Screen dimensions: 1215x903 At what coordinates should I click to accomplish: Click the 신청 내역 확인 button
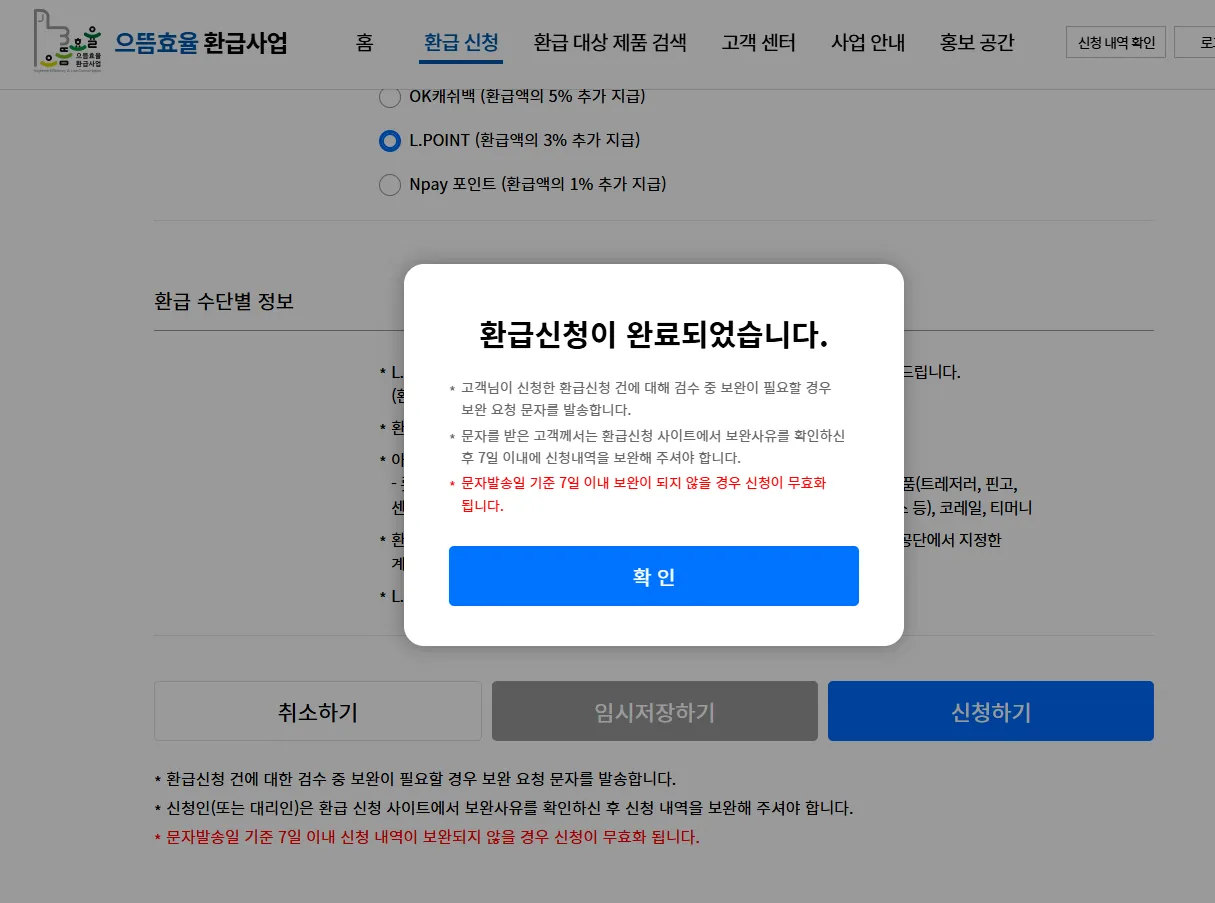point(1116,43)
